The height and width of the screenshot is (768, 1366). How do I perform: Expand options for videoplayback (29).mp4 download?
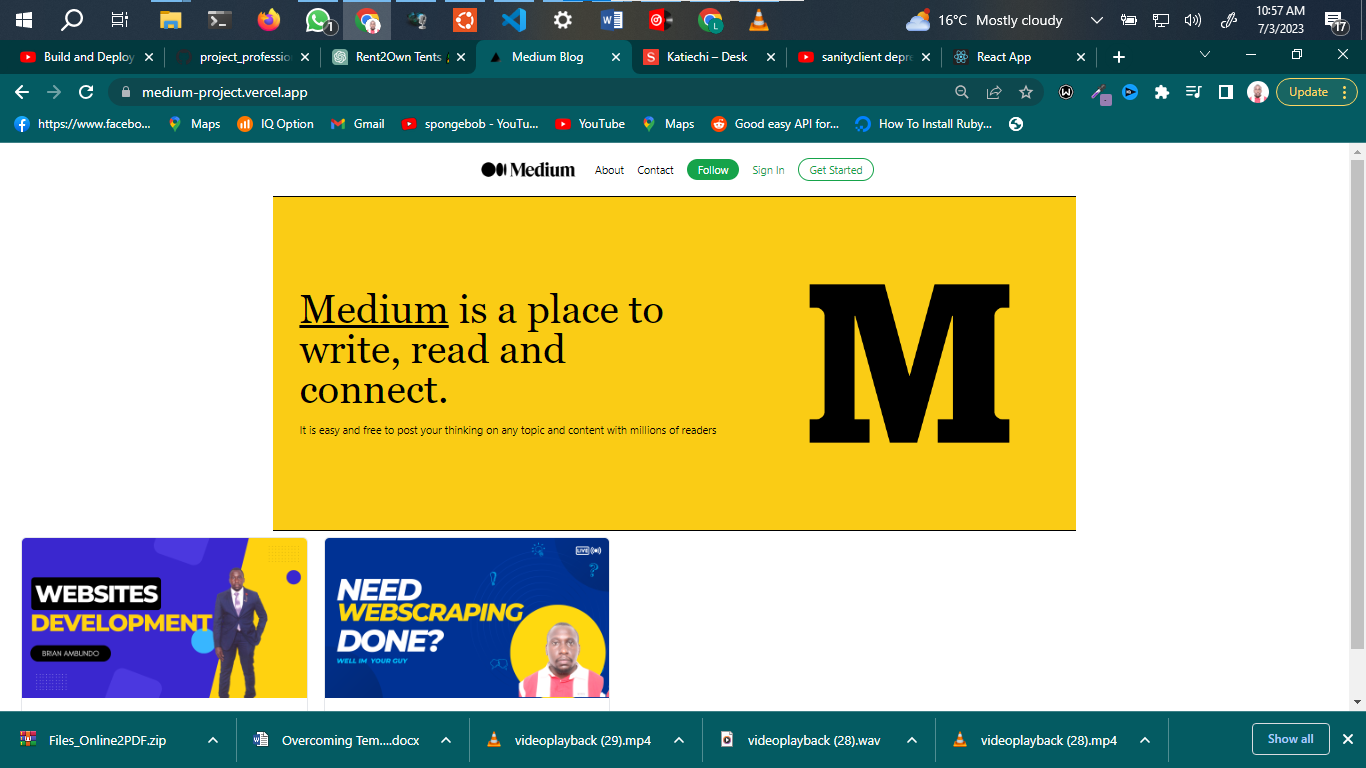click(679, 740)
